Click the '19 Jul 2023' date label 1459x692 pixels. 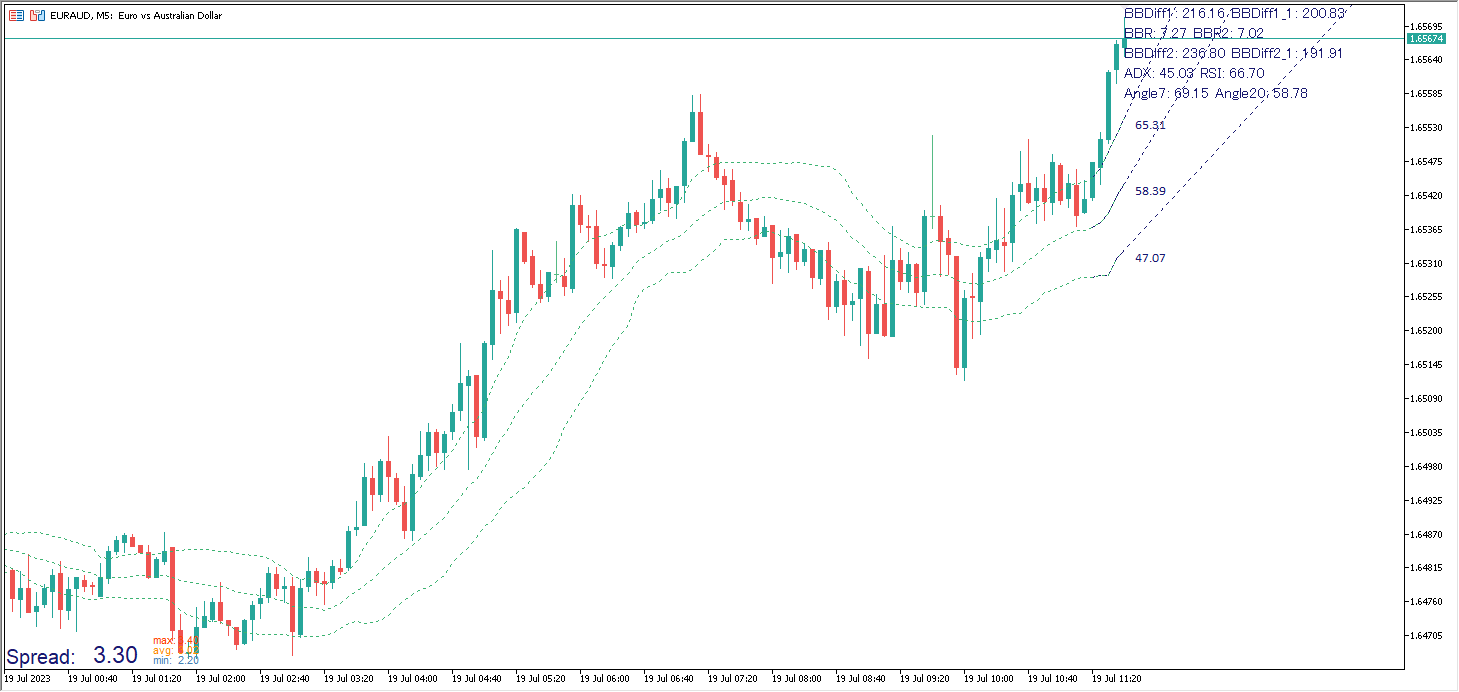pos(28,678)
